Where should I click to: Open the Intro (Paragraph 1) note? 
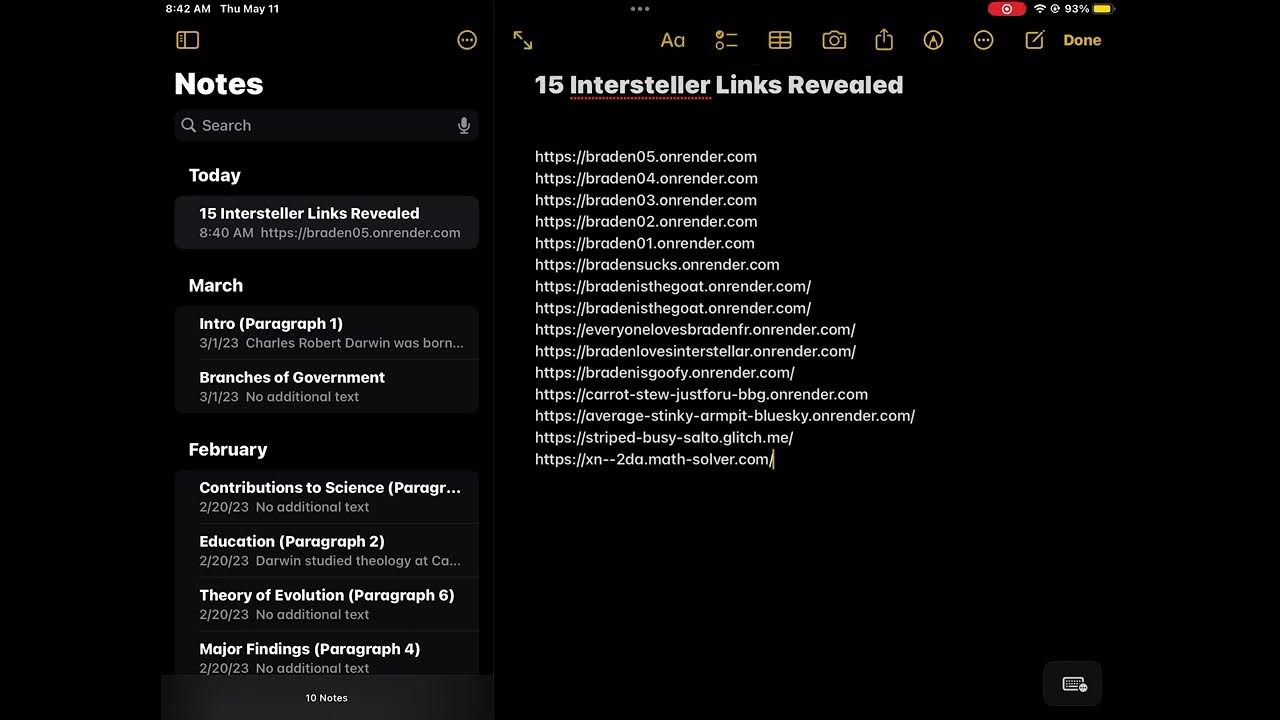tap(326, 333)
